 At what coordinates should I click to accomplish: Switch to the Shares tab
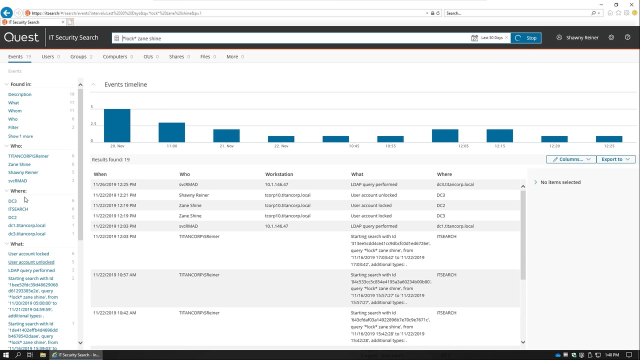[179, 57]
